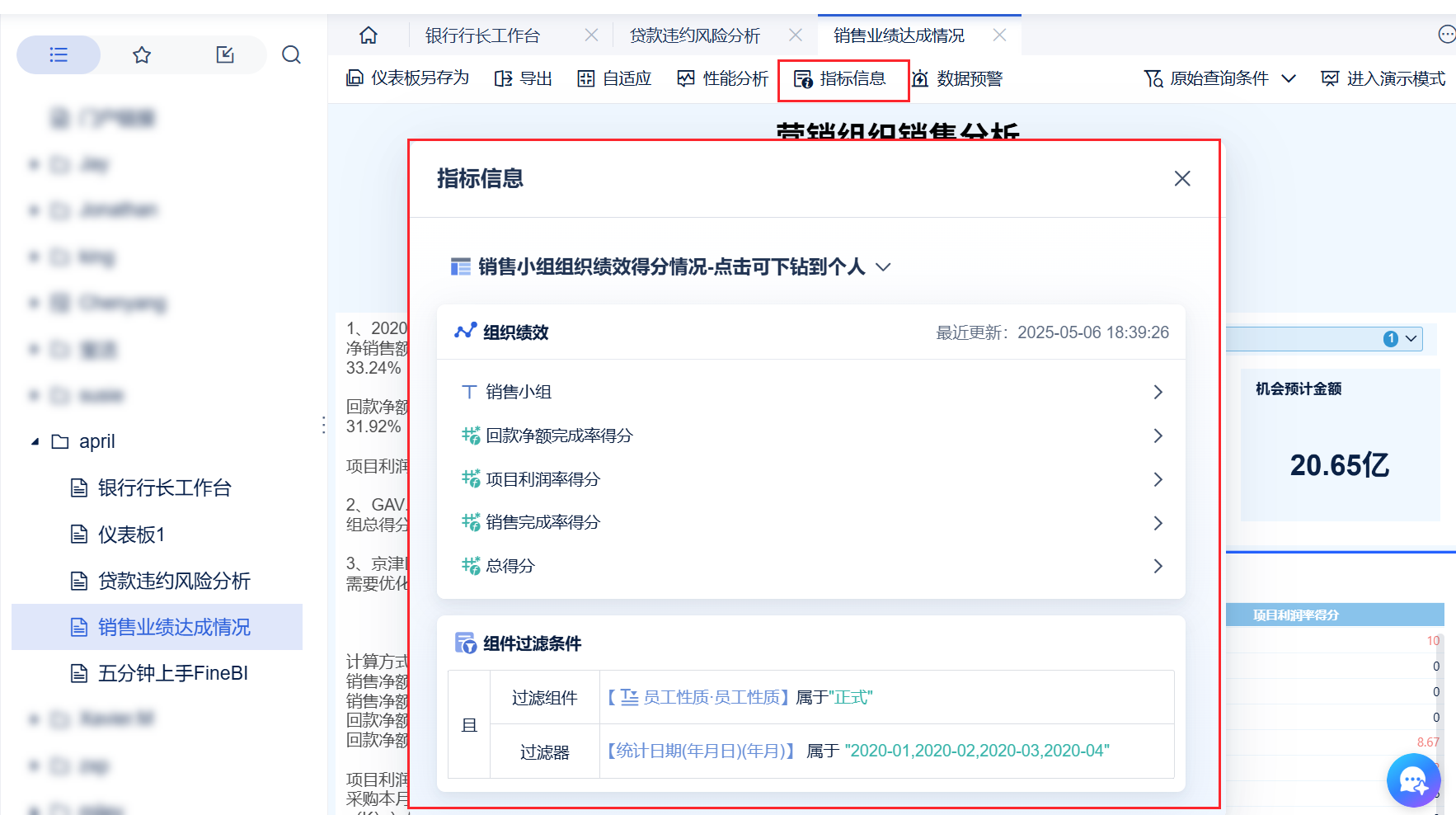The width and height of the screenshot is (1456, 815).
Task: Open 性能分析 from the toolbar
Action: pos(722,78)
